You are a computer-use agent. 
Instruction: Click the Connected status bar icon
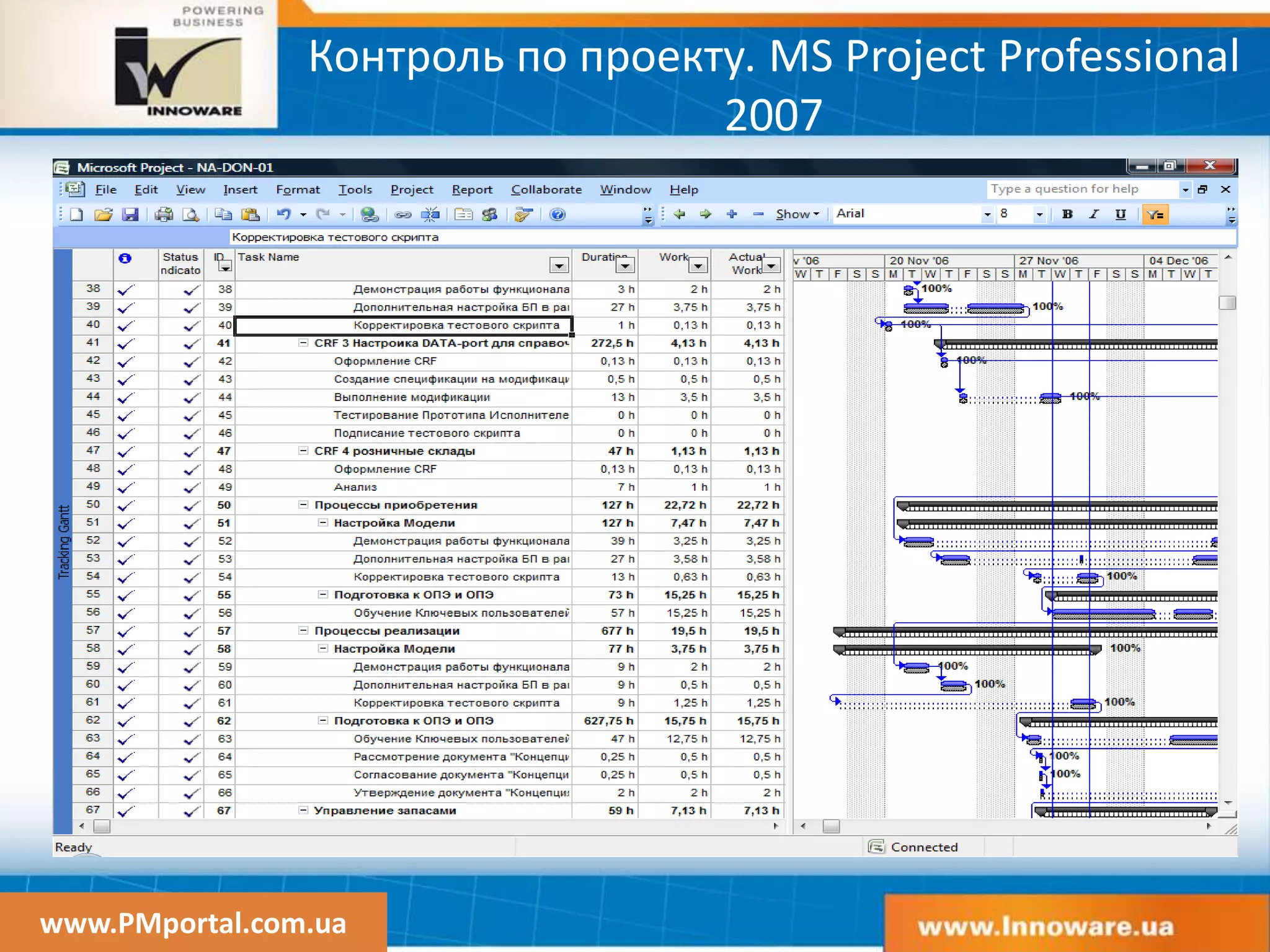click(876, 847)
